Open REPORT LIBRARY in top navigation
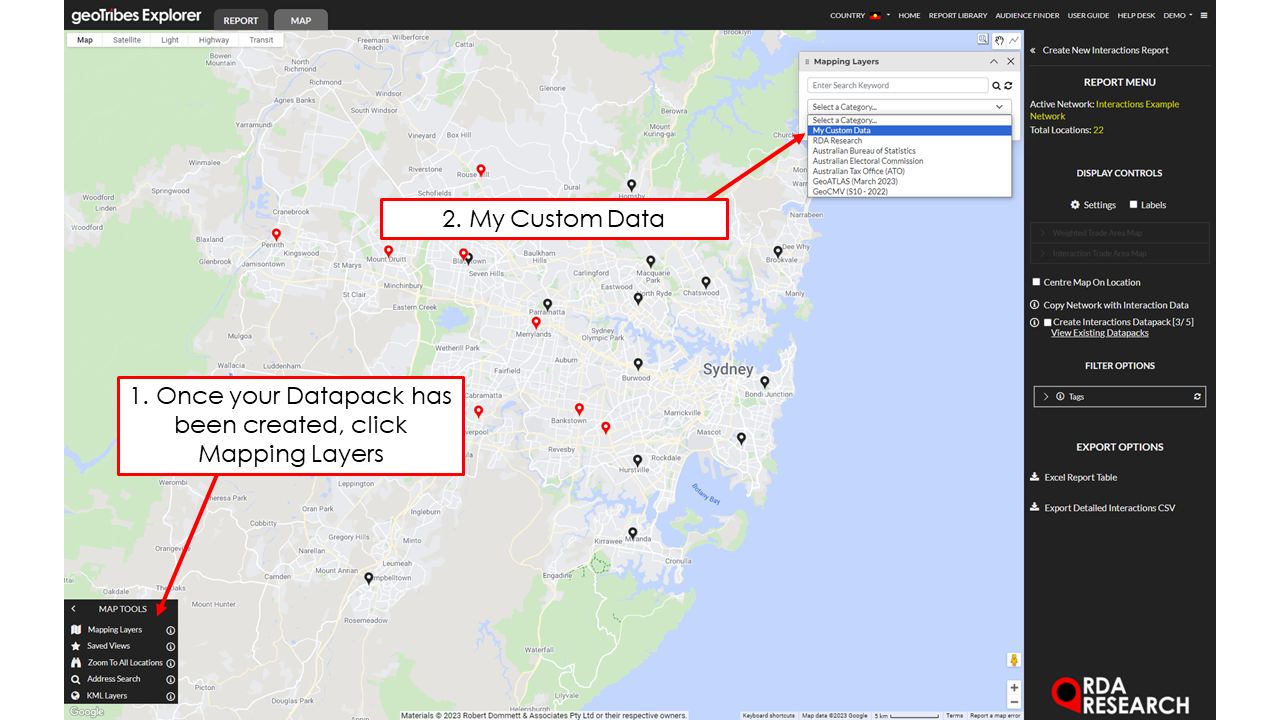 click(x=958, y=16)
